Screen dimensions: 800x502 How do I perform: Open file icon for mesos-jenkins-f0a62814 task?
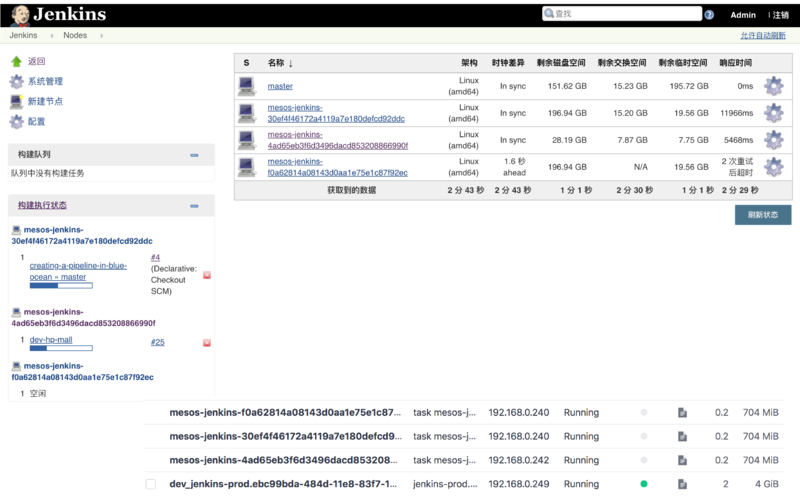tap(682, 413)
